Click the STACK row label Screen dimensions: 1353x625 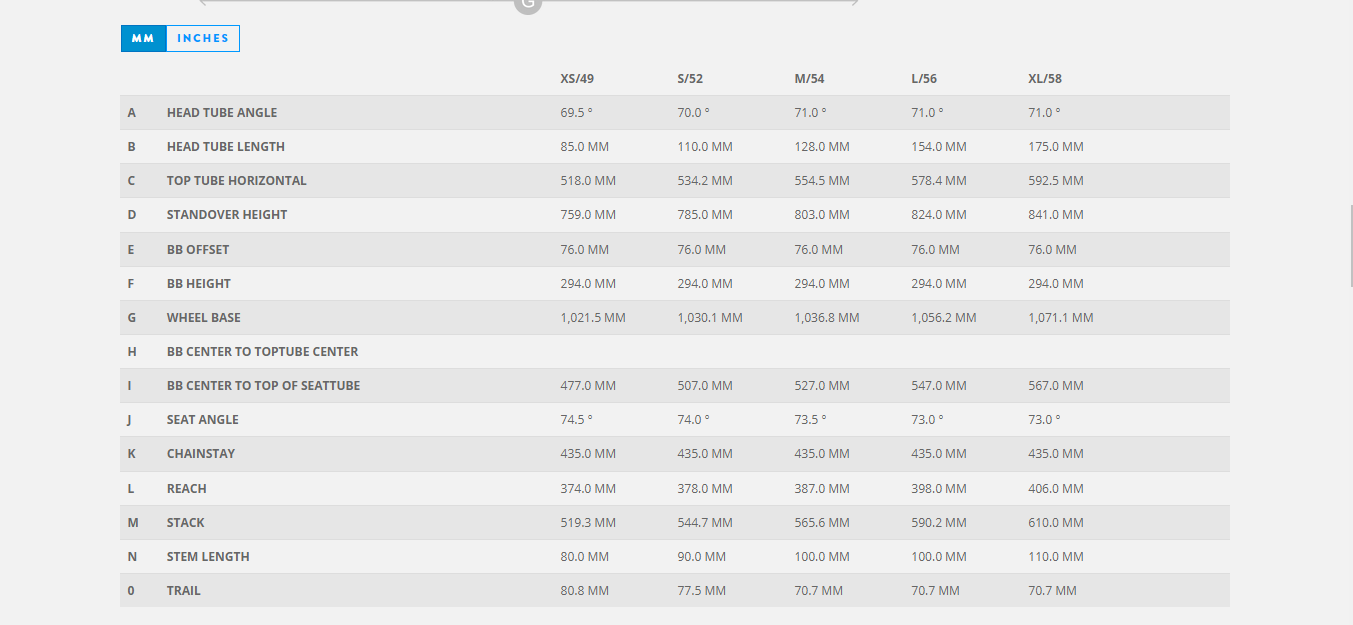[186, 523]
